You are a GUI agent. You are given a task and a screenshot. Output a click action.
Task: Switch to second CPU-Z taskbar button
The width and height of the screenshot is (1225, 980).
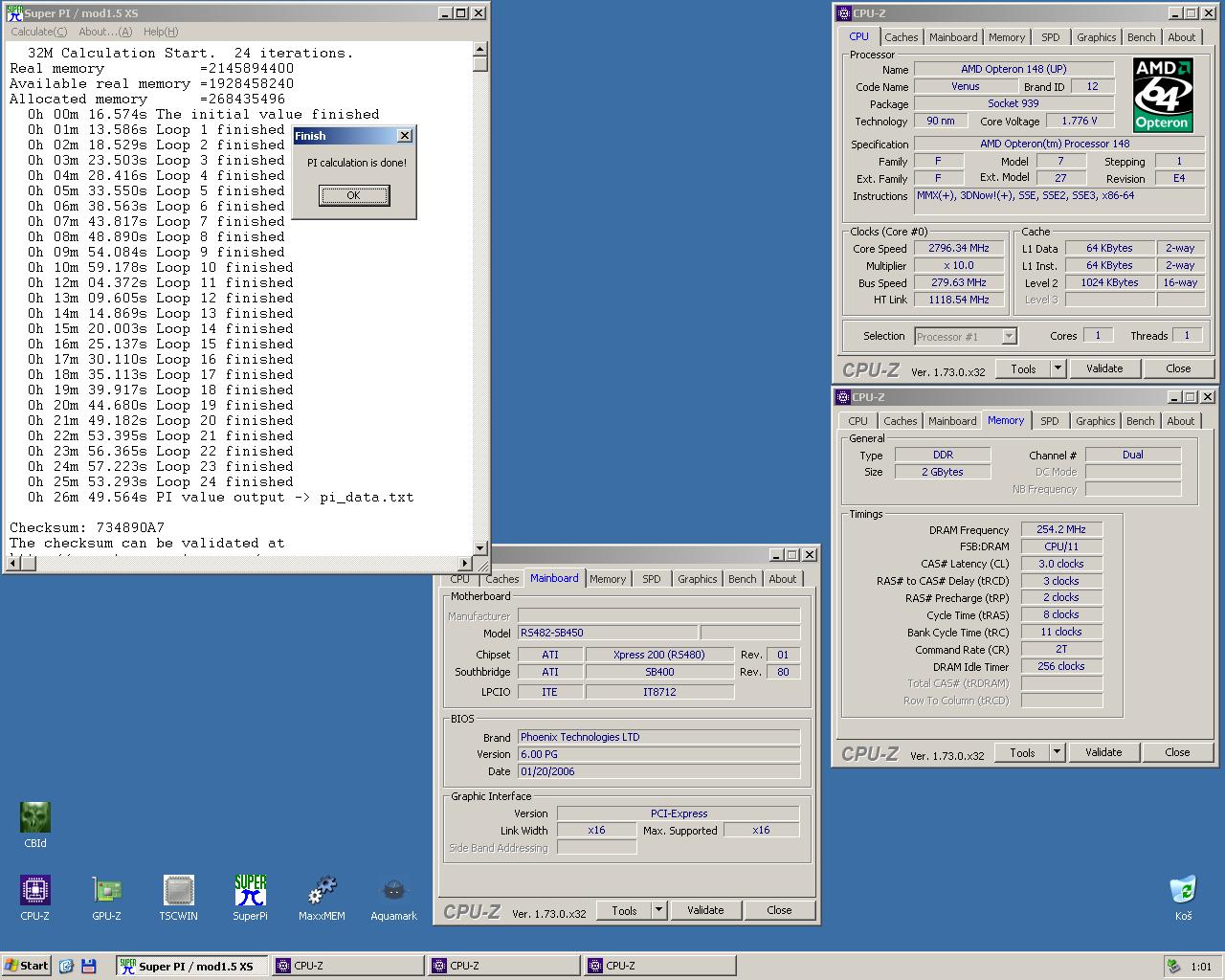[503, 966]
